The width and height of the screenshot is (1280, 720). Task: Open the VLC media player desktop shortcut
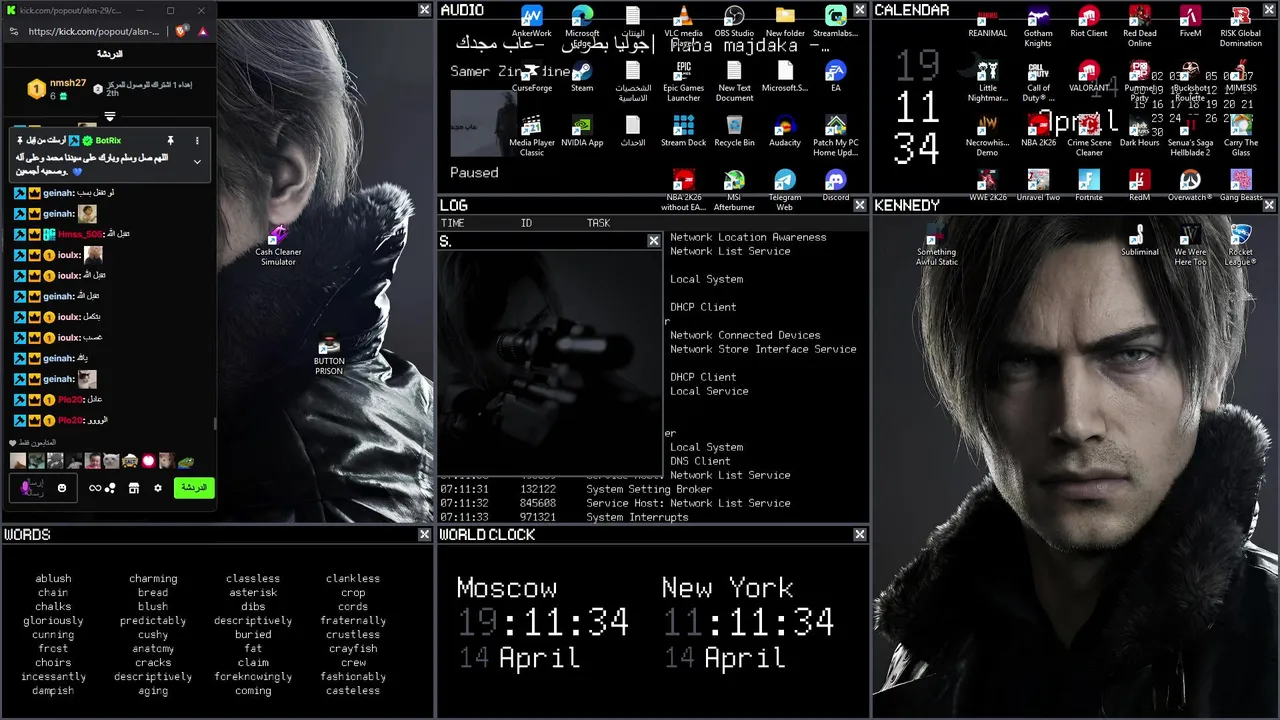pos(684,25)
